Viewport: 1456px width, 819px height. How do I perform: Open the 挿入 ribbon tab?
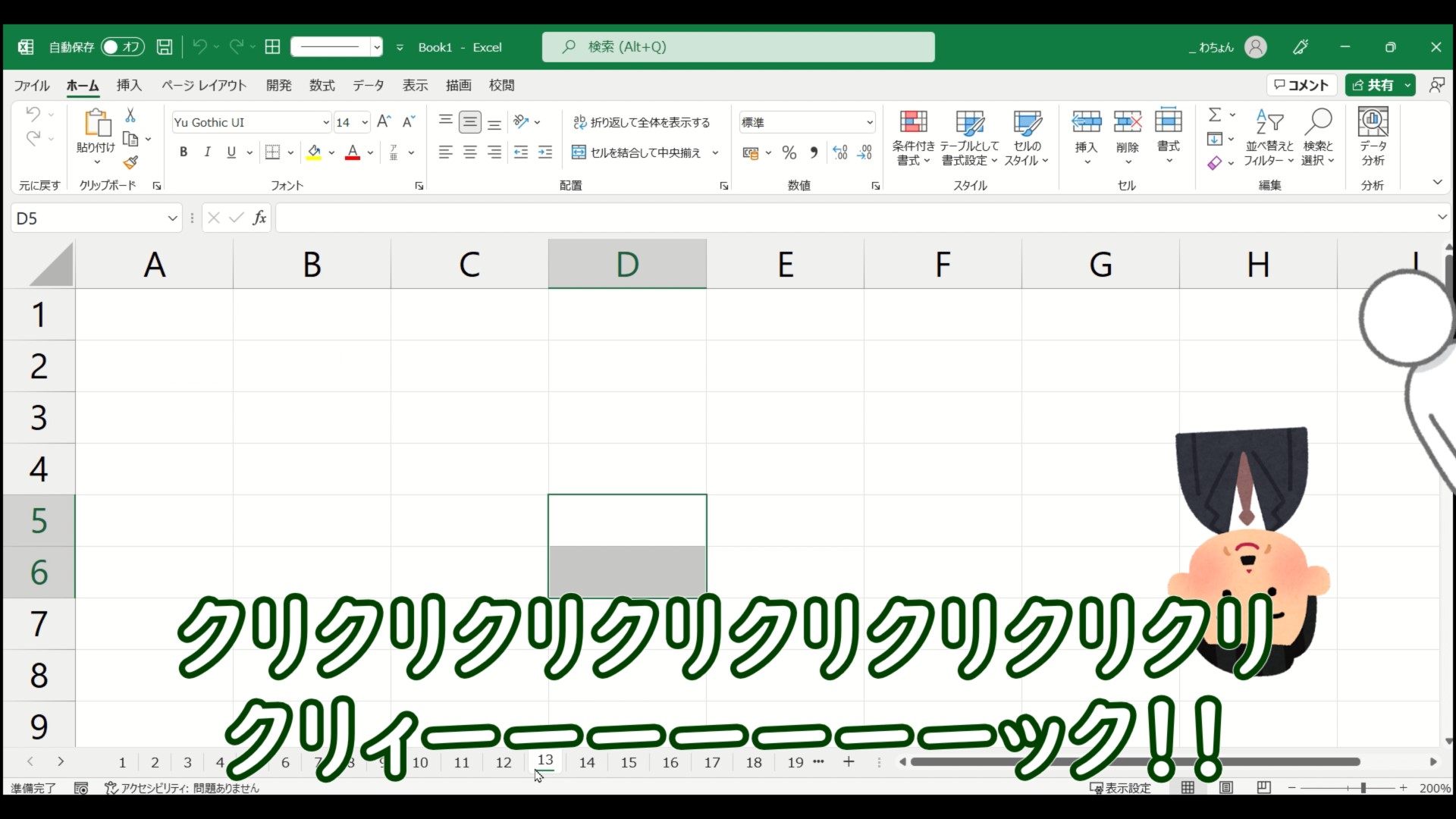coord(129,85)
